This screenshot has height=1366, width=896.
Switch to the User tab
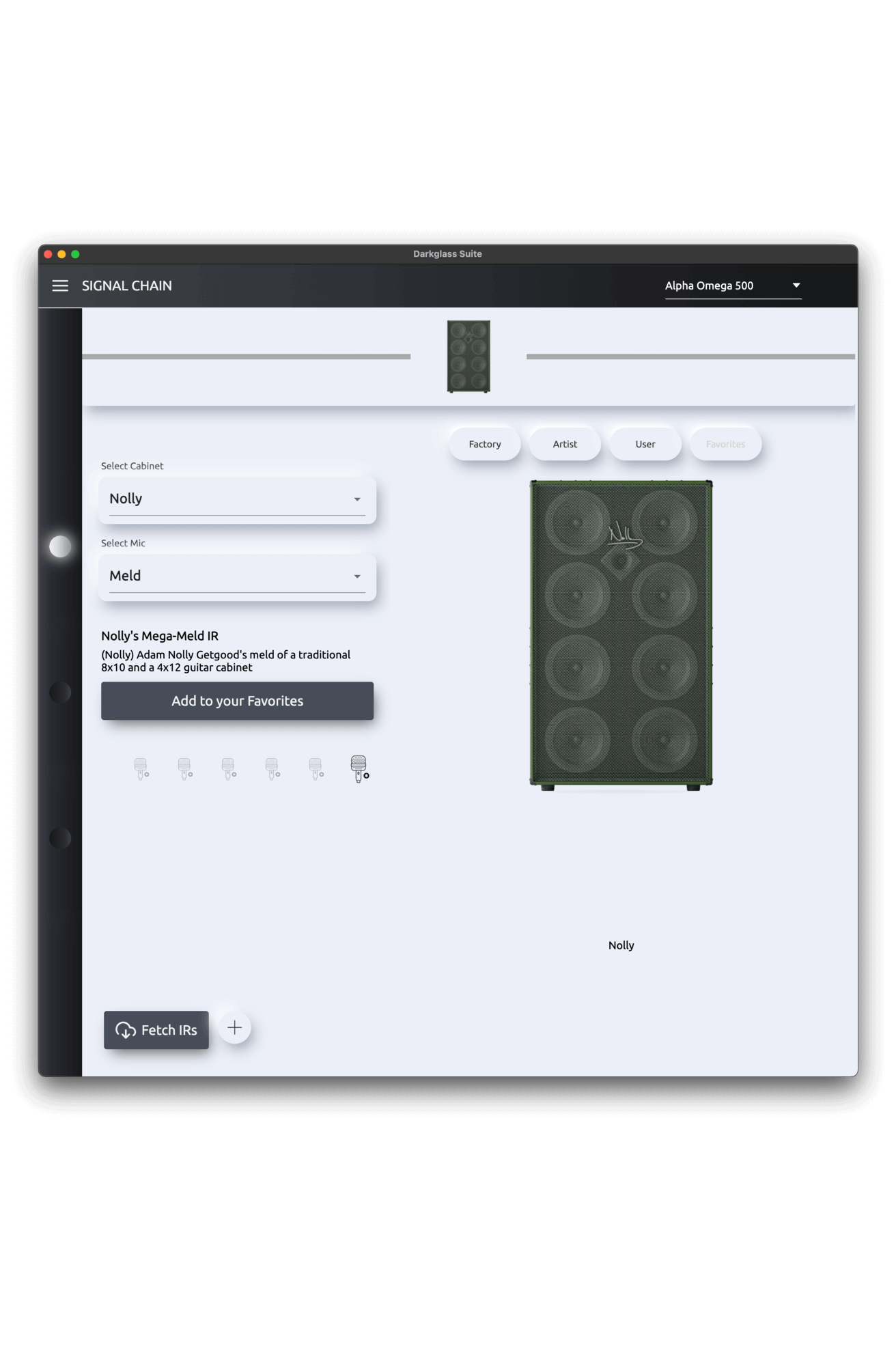tap(645, 444)
